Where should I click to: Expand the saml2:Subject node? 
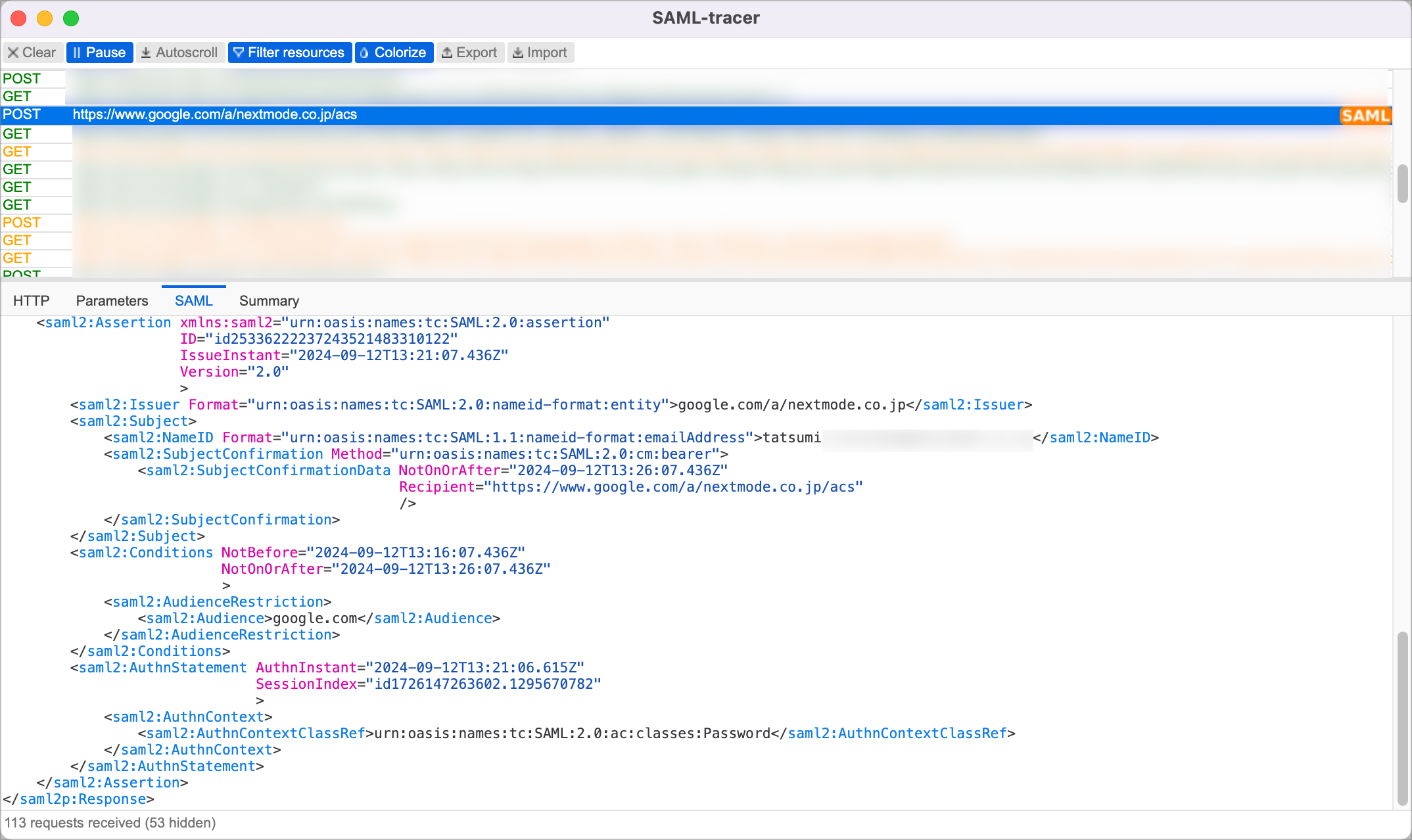(132, 421)
